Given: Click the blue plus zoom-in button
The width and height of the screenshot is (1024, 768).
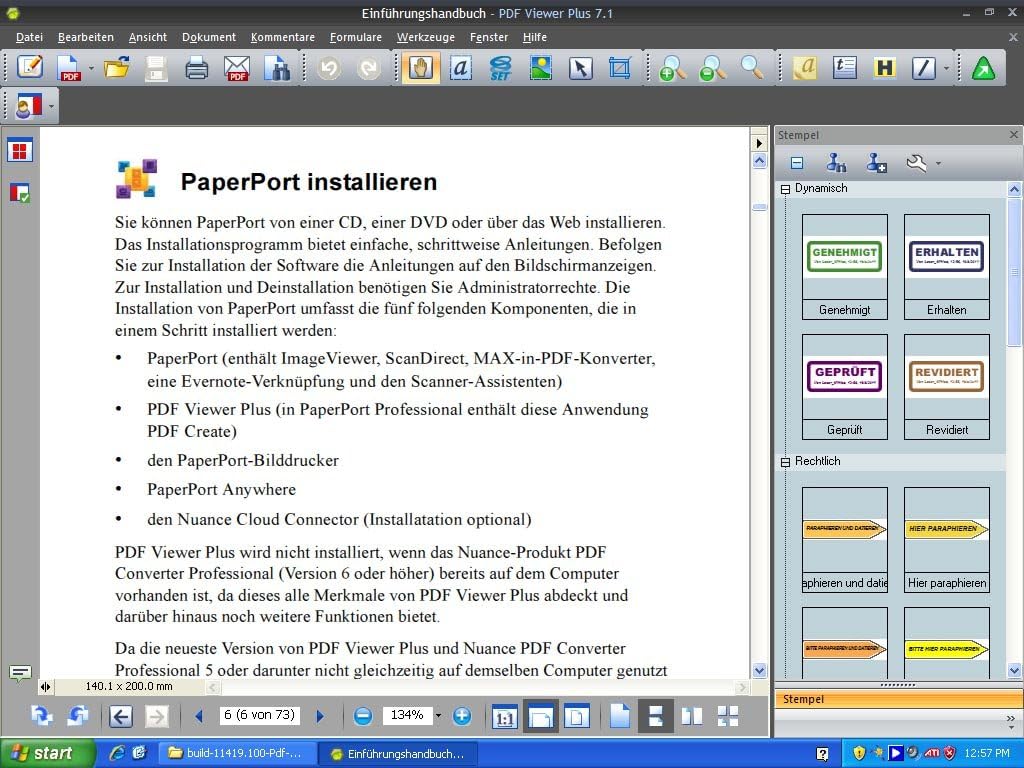Looking at the screenshot, I should (462, 716).
